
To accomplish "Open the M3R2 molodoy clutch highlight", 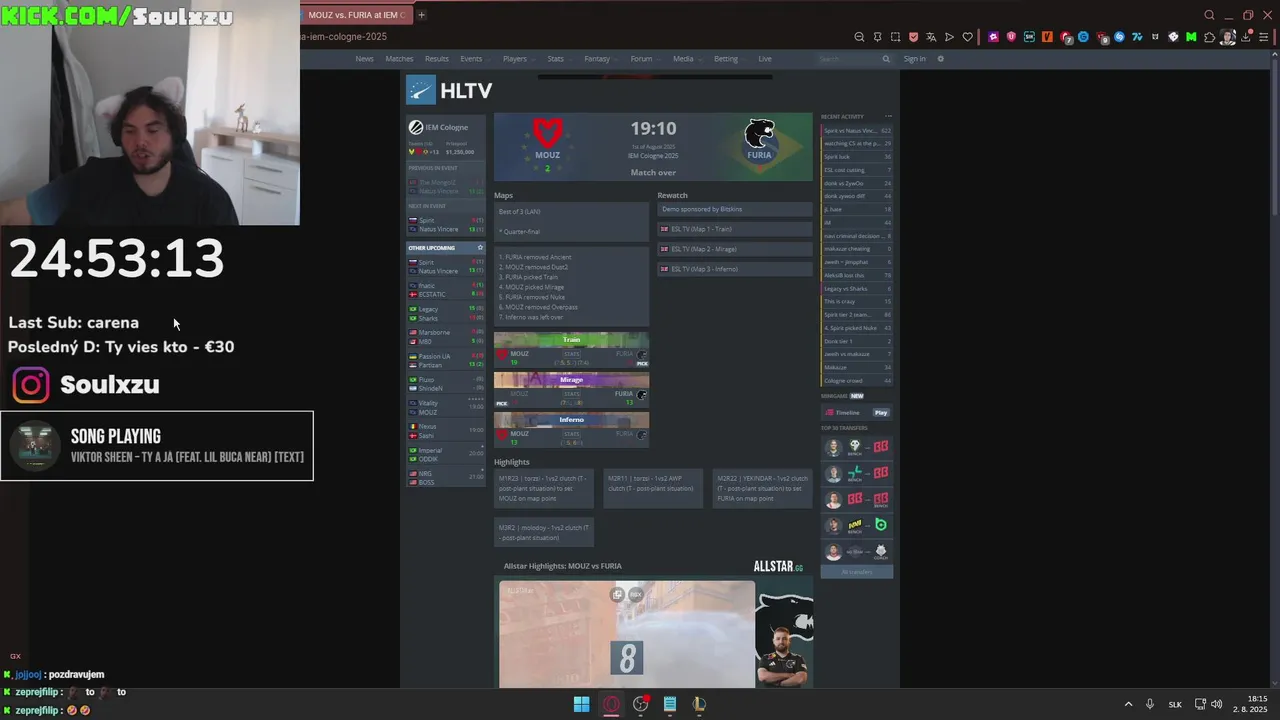I will point(544,533).
